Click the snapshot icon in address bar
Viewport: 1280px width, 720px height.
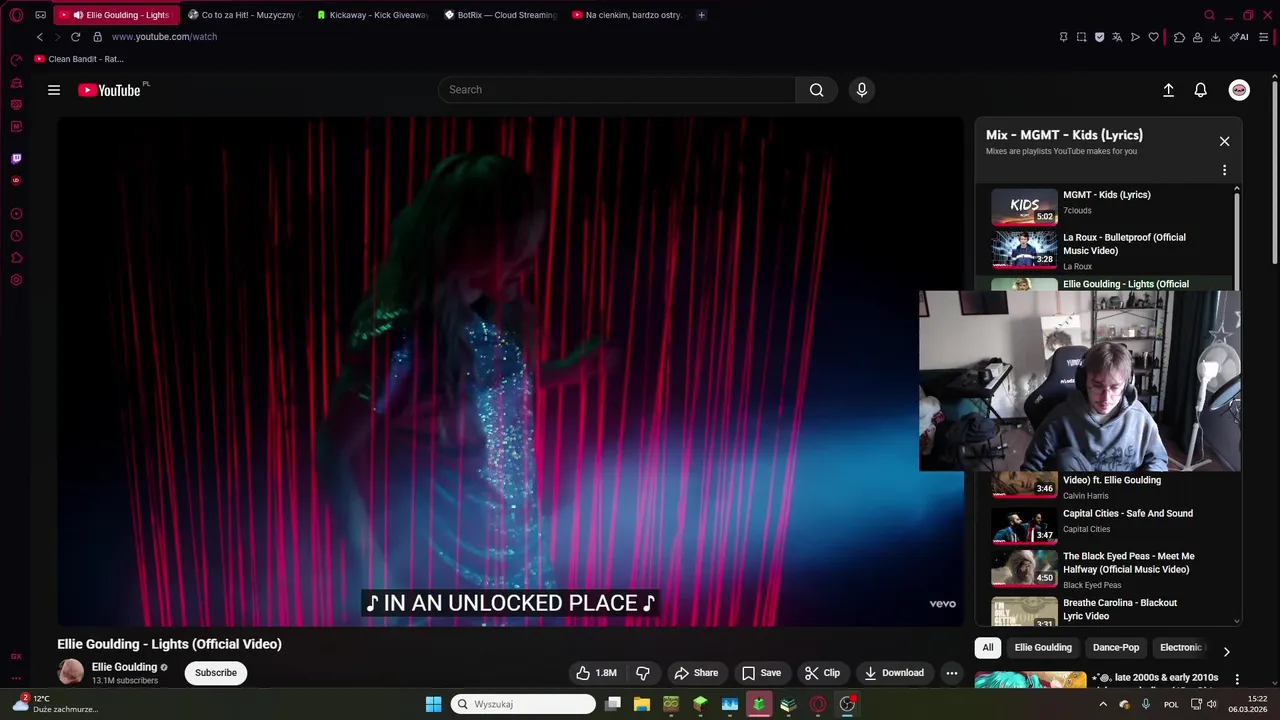click(1081, 37)
